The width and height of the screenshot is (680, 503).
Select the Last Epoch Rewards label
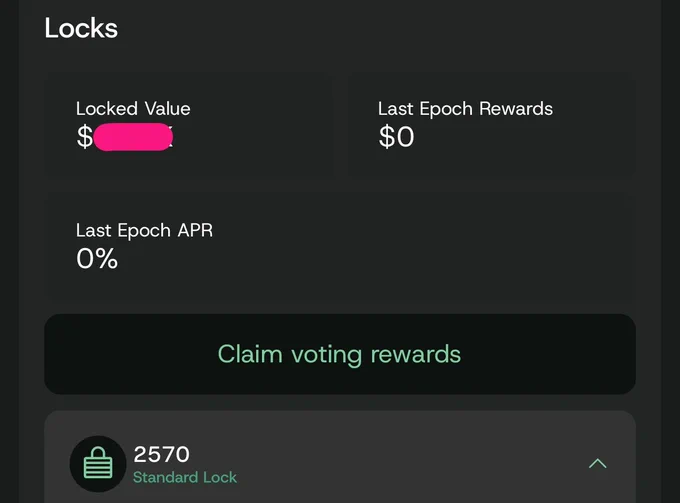point(465,108)
